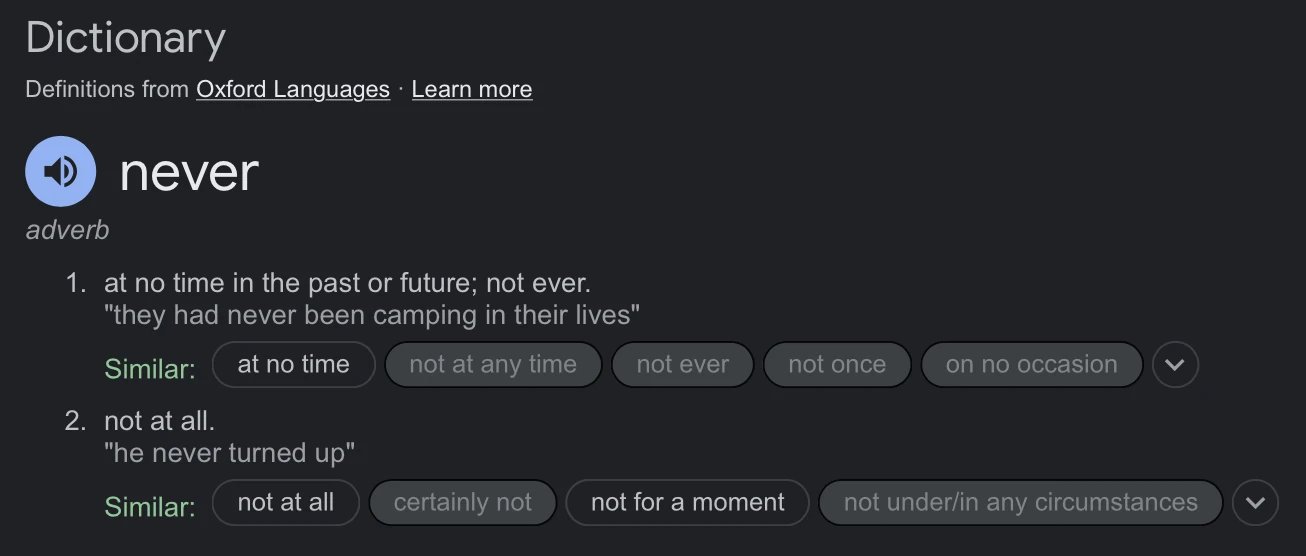Image resolution: width=1306 pixels, height=556 pixels.
Task: Open the Oxford Languages link
Action: (x=293, y=89)
